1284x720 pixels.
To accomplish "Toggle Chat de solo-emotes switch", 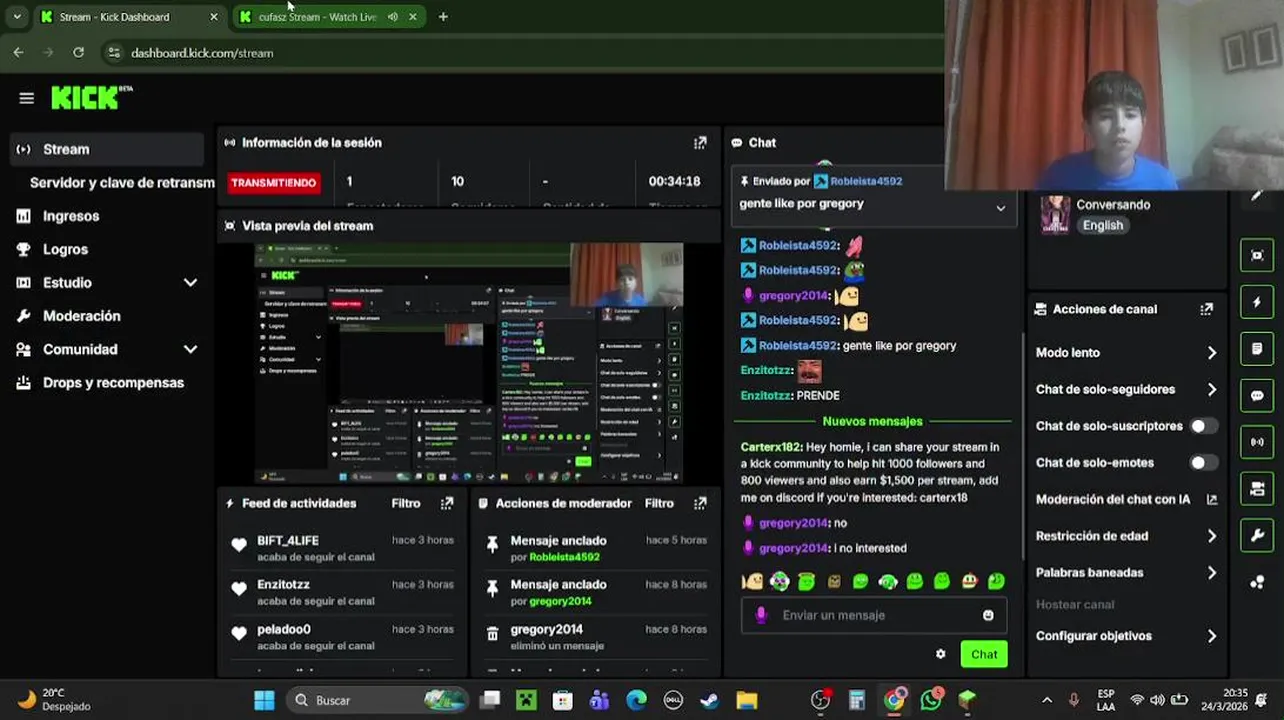I will point(1204,463).
